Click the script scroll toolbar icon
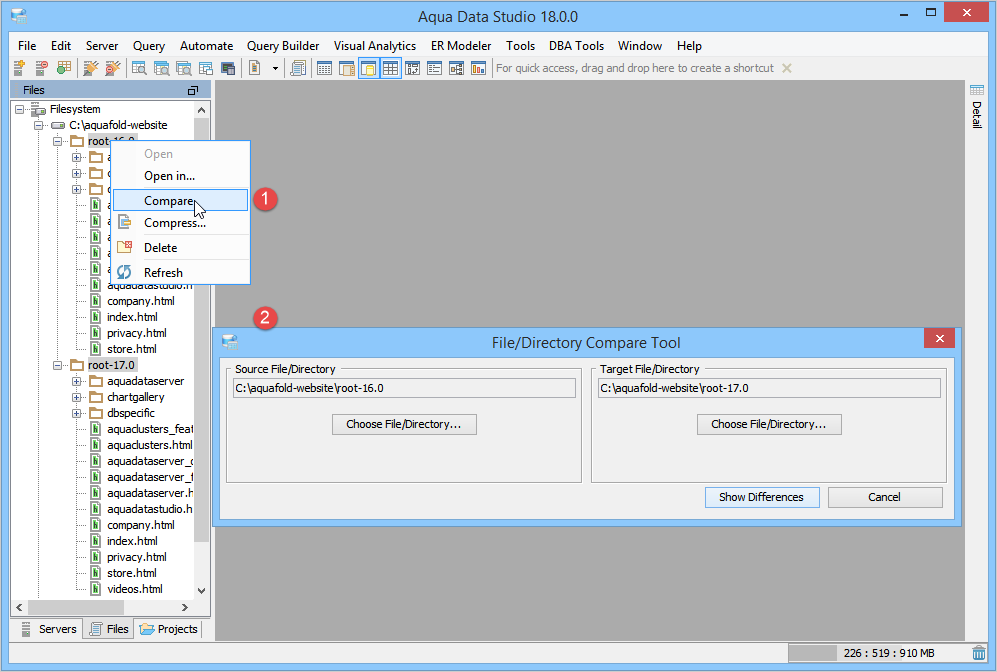Screen dimensions: 997x672 (298, 68)
